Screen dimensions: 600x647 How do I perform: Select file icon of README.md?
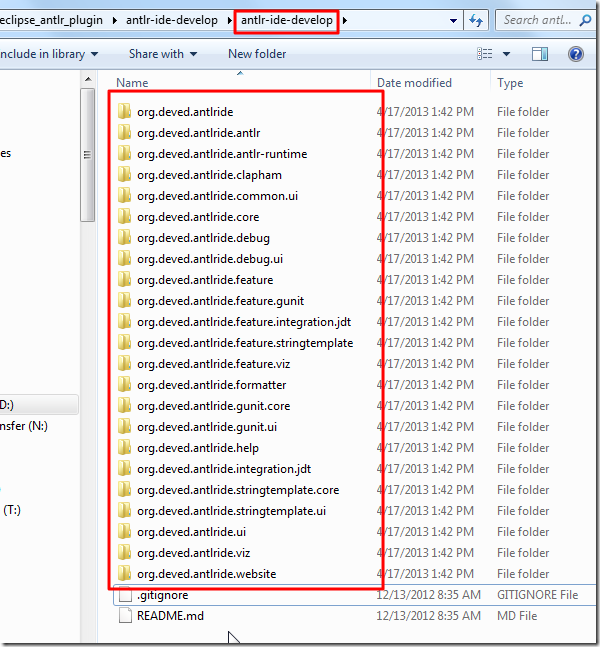125,616
